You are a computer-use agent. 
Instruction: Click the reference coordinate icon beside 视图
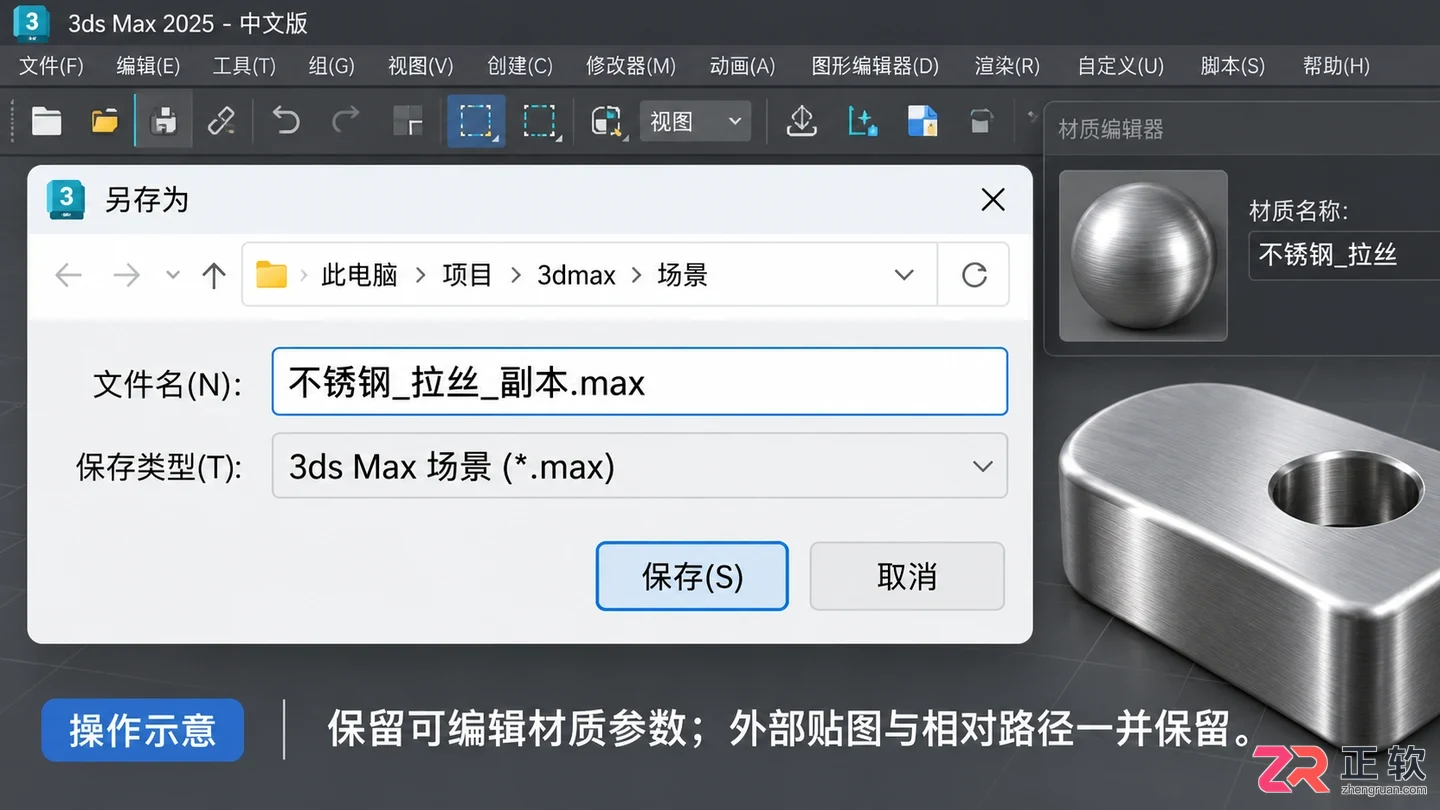point(606,121)
